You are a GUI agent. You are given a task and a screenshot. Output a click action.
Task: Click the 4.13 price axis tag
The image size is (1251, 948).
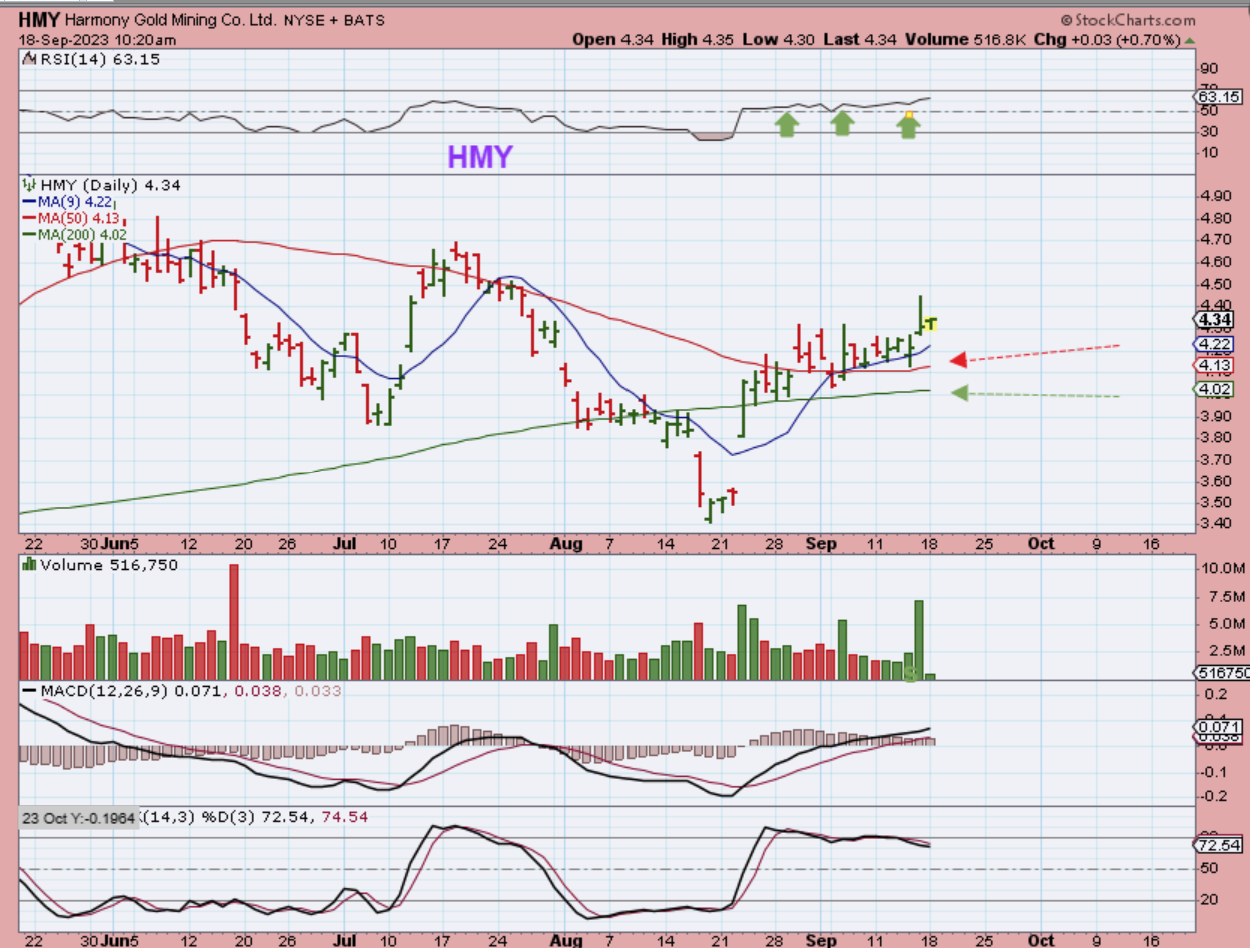[1215, 365]
